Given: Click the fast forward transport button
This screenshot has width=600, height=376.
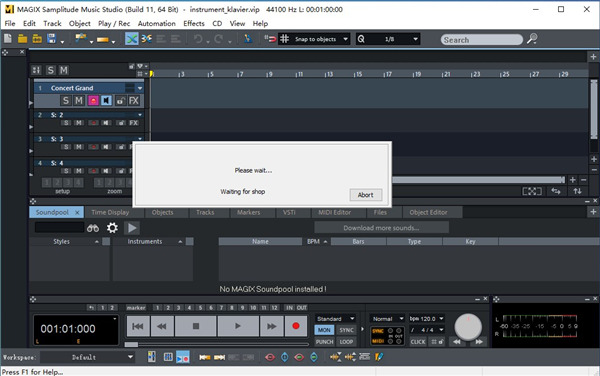Looking at the screenshot, I should (272, 326).
